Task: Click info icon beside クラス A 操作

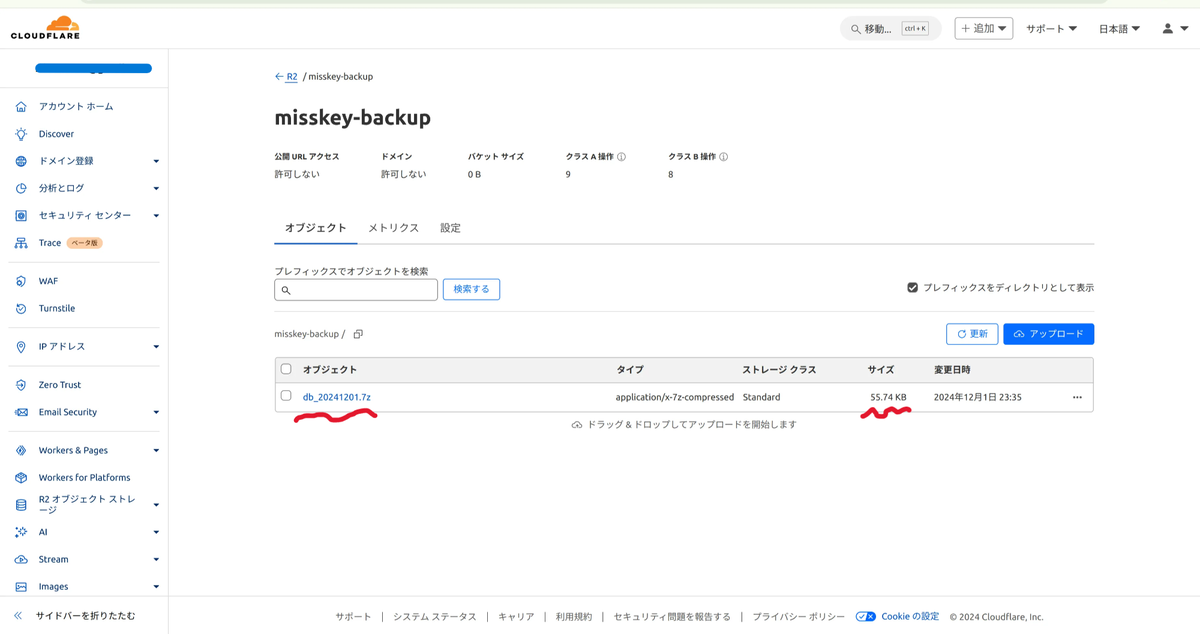Action: point(621,157)
